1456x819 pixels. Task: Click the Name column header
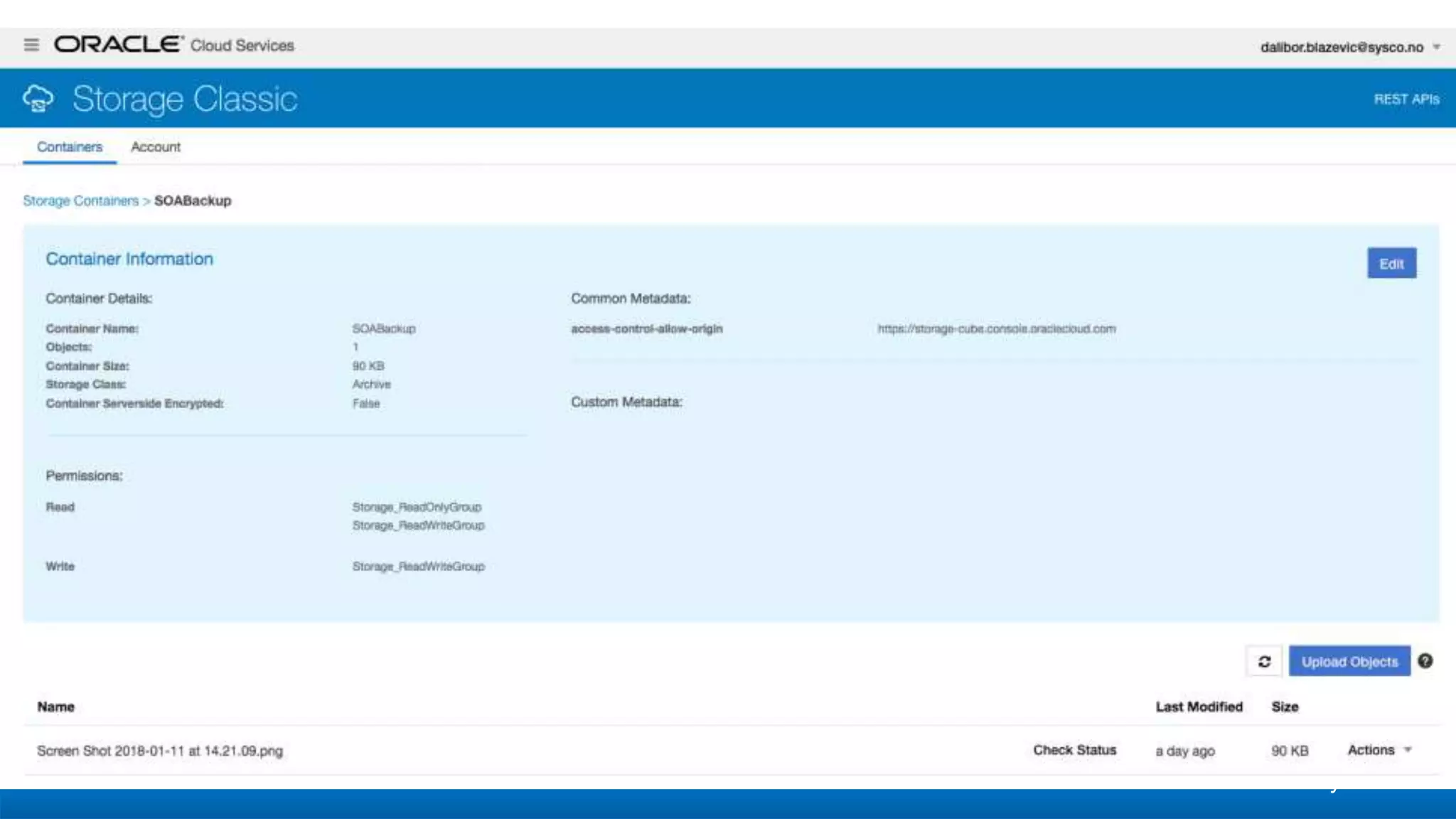click(x=56, y=707)
